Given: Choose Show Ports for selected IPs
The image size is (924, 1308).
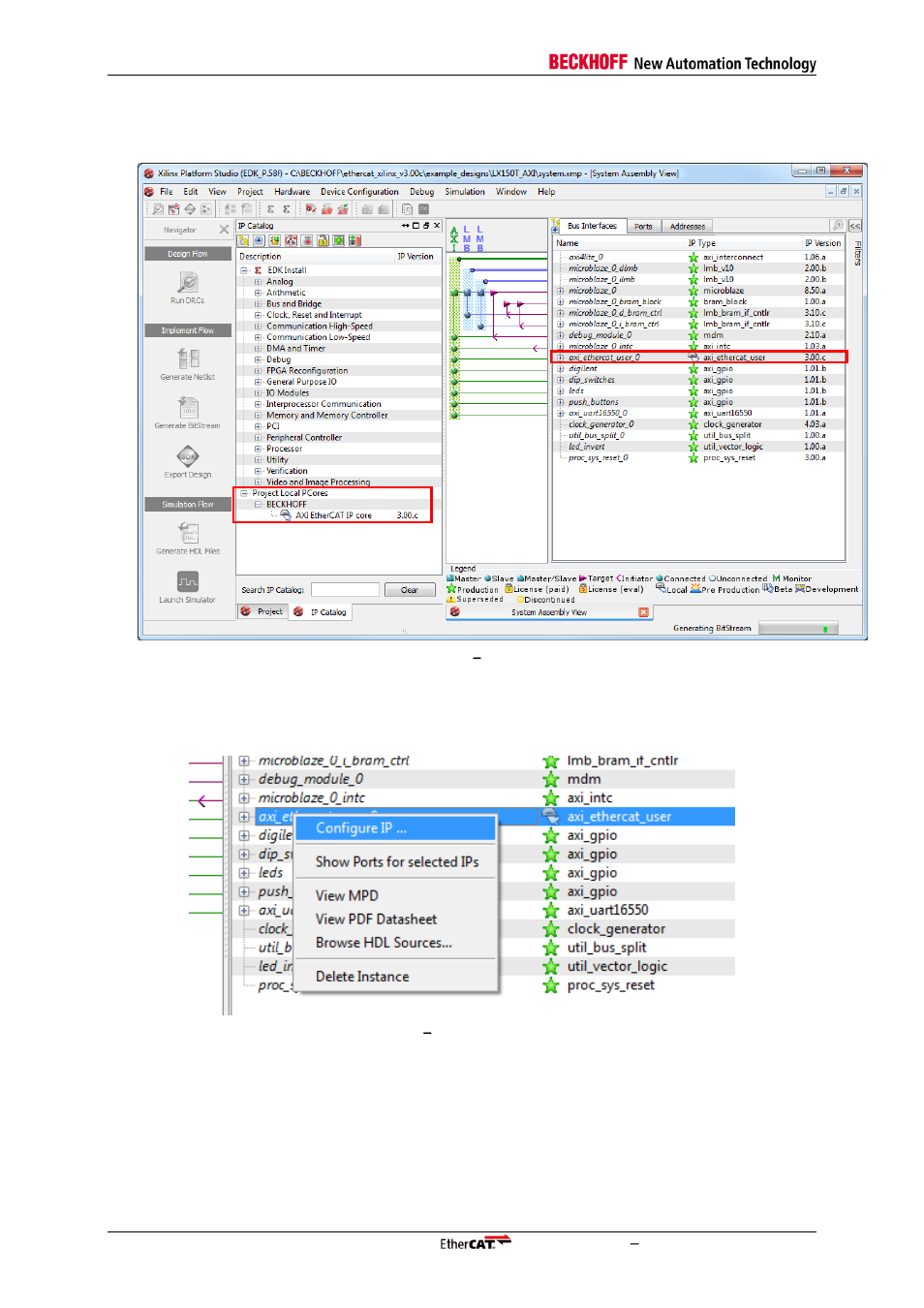Looking at the screenshot, I should pos(396,862).
